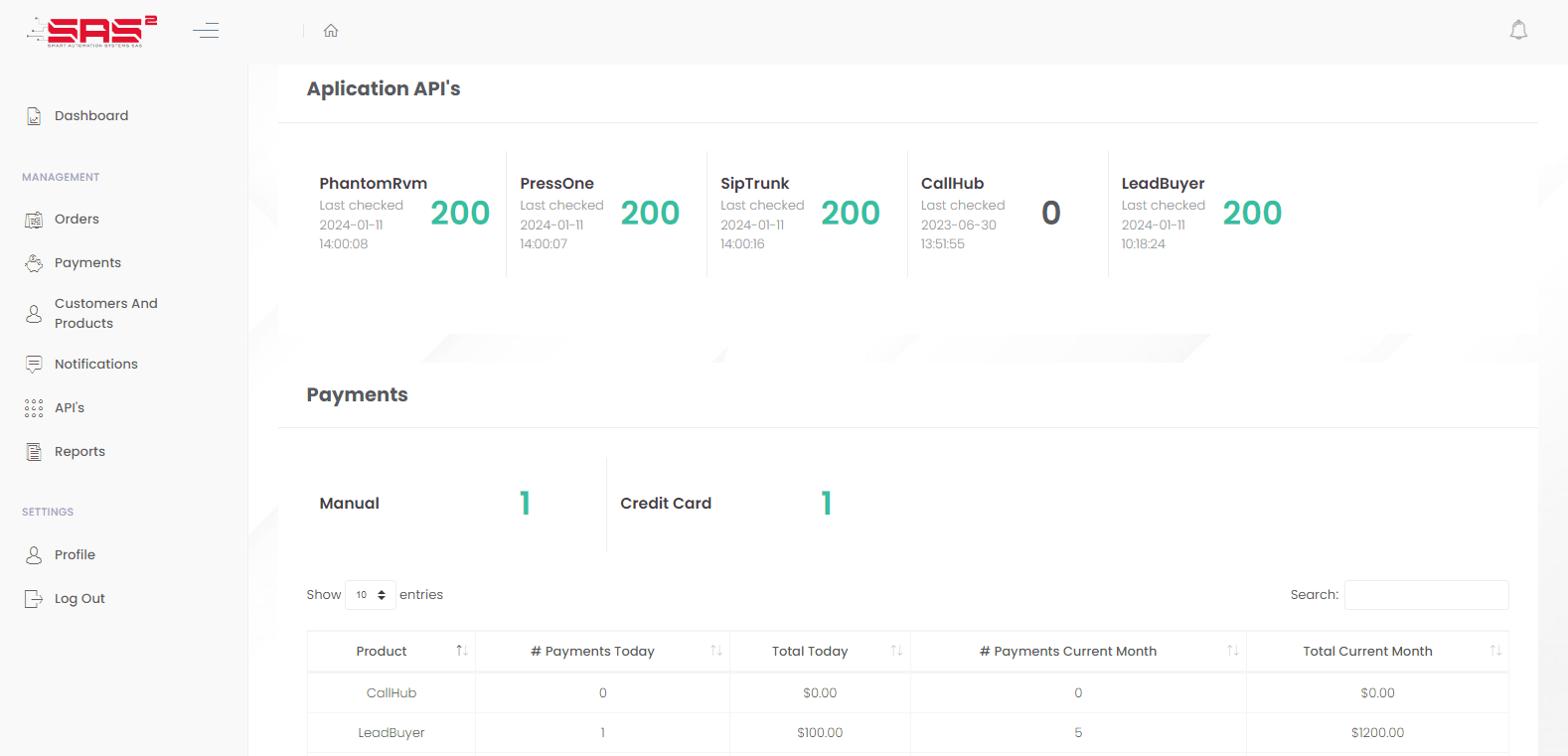Click the PressOne API card title
Viewport: 1568px width, 756px height.
[x=557, y=184]
